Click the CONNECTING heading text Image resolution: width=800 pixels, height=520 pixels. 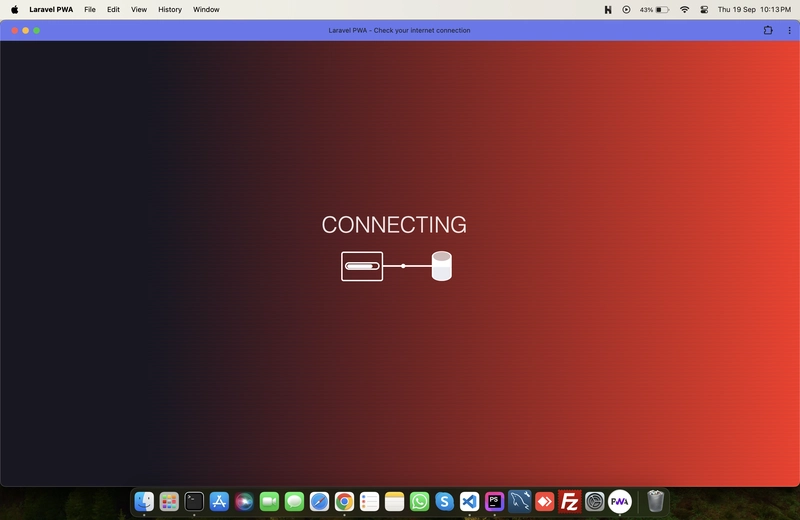coord(394,225)
